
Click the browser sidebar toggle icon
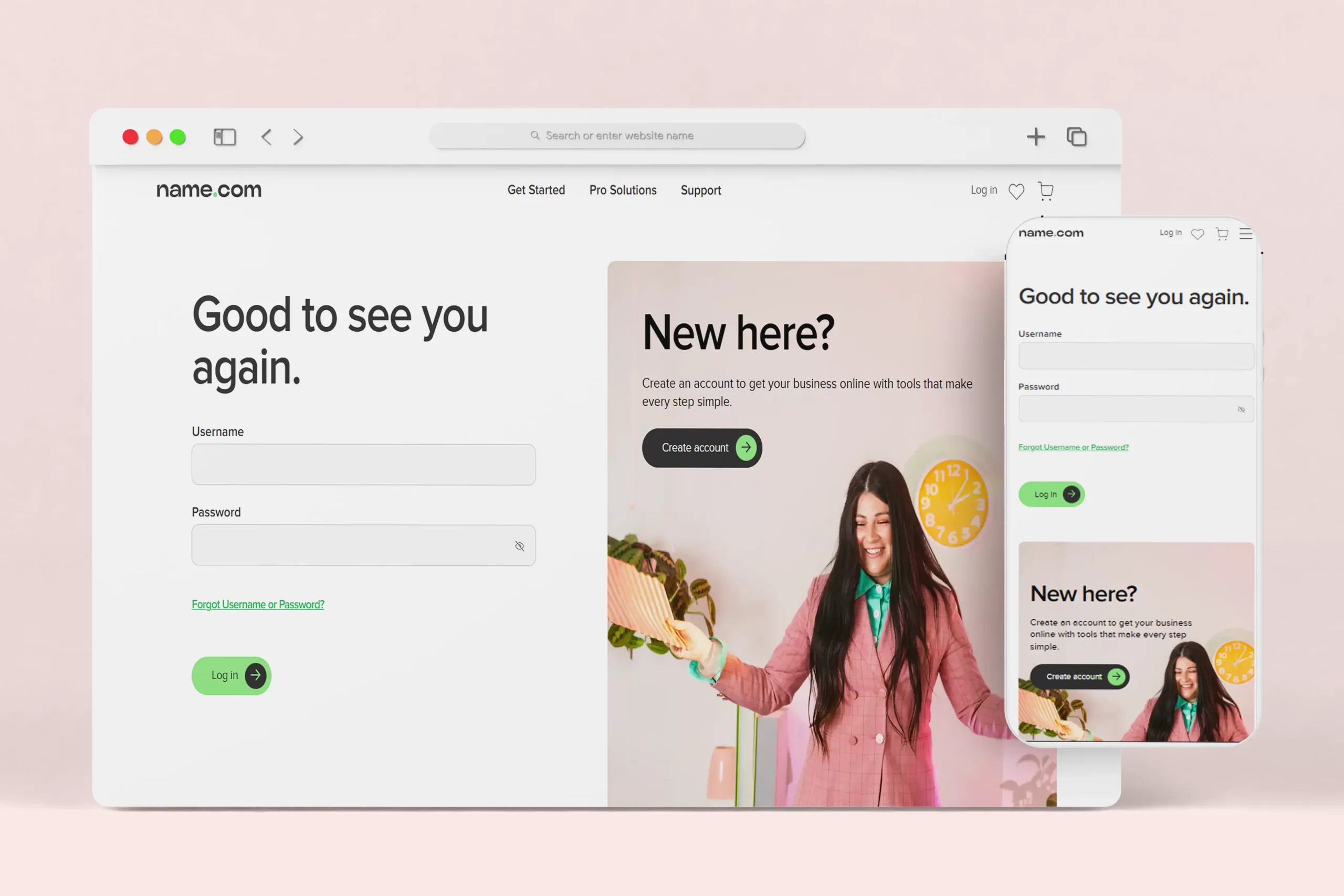click(225, 137)
